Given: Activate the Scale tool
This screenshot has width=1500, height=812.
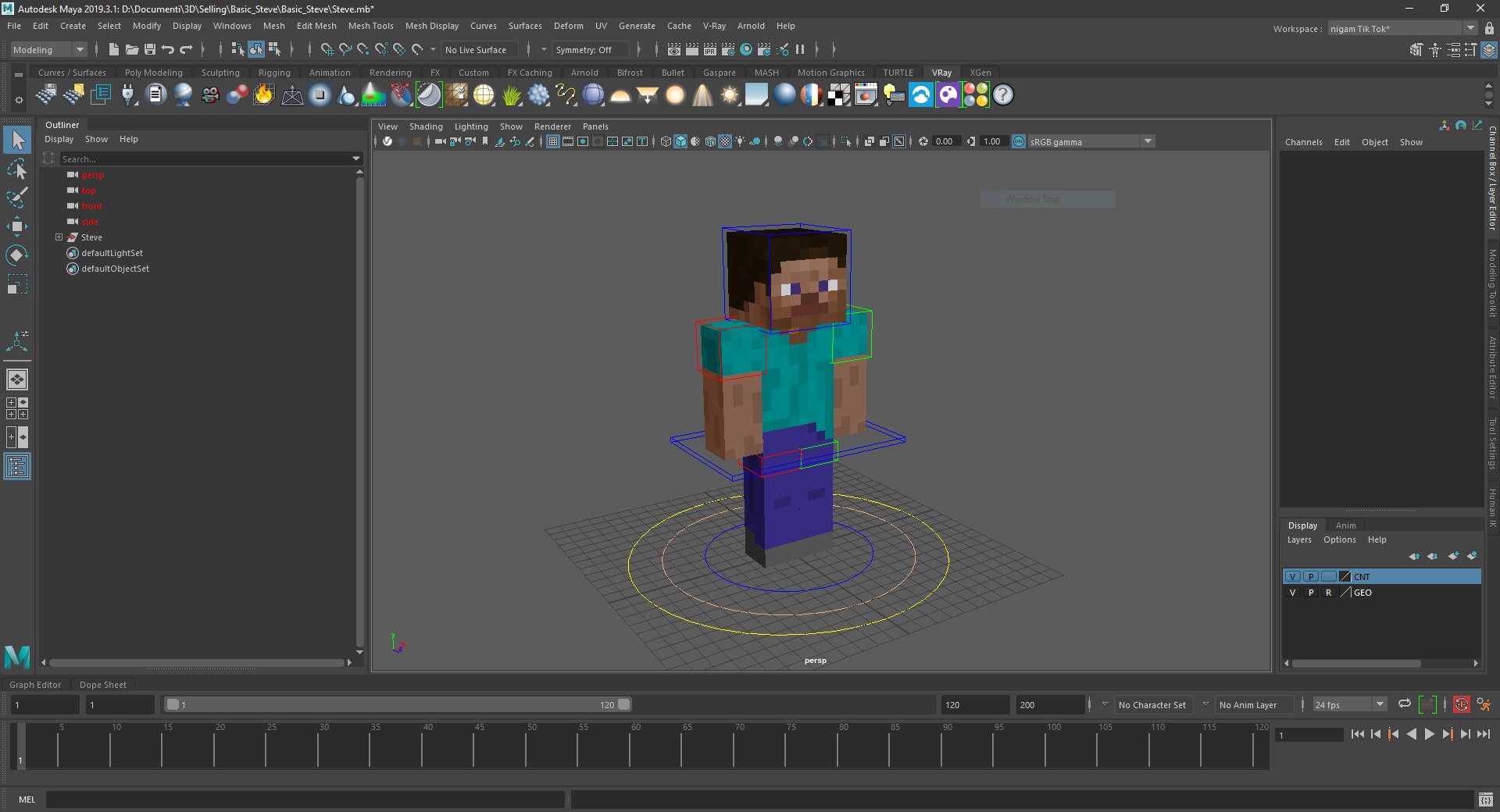Looking at the screenshot, I should [17, 284].
